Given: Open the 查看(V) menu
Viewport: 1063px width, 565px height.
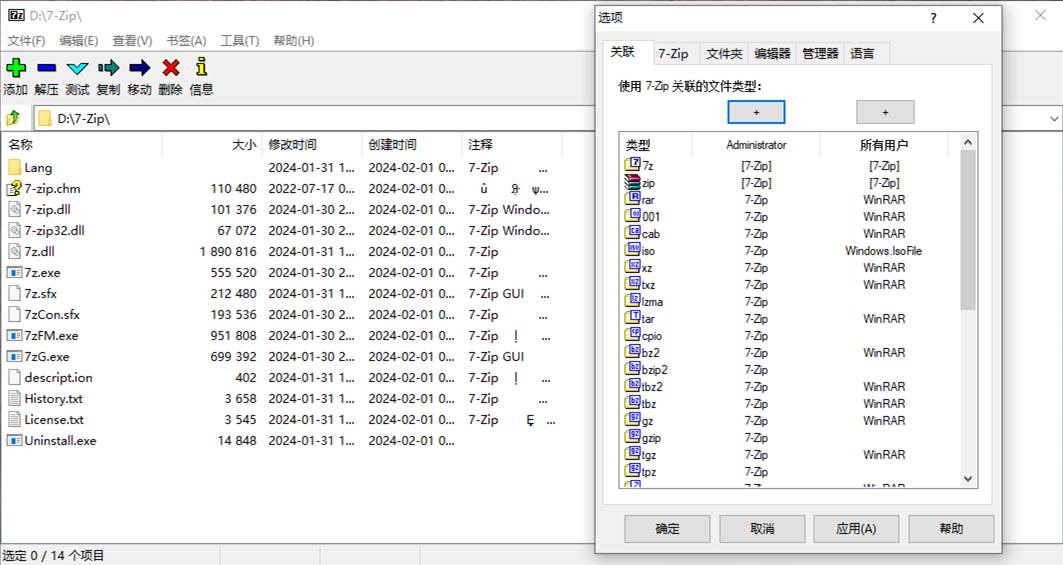Looking at the screenshot, I should [x=132, y=41].
